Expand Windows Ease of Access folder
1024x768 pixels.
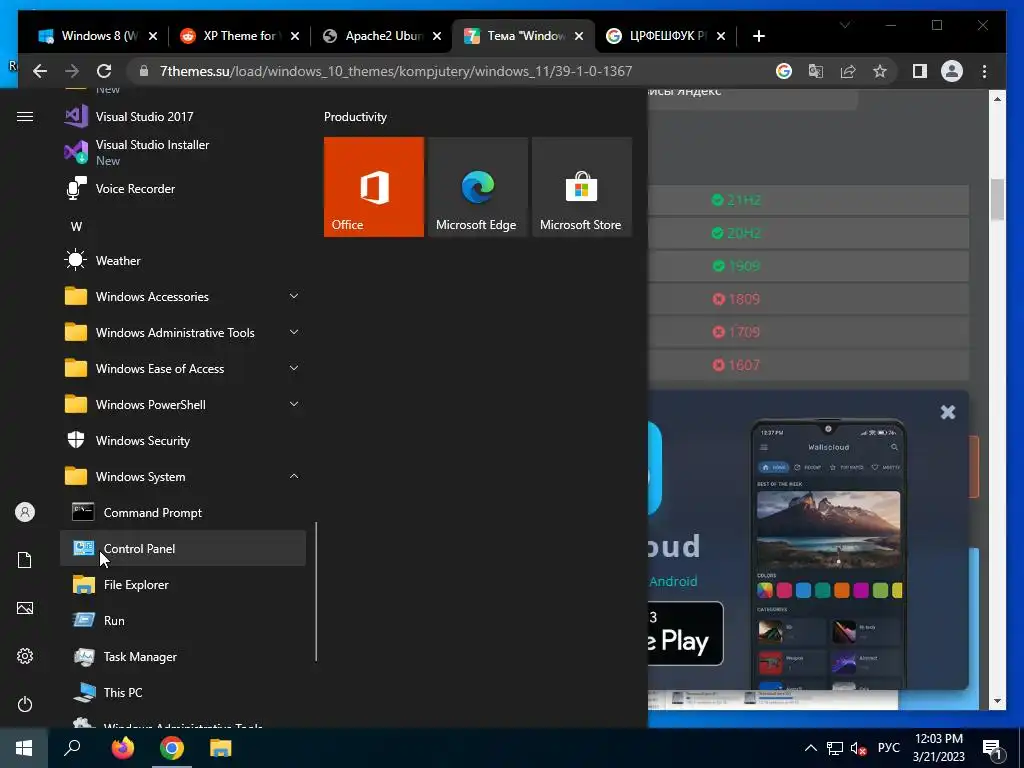coord(183,368)
